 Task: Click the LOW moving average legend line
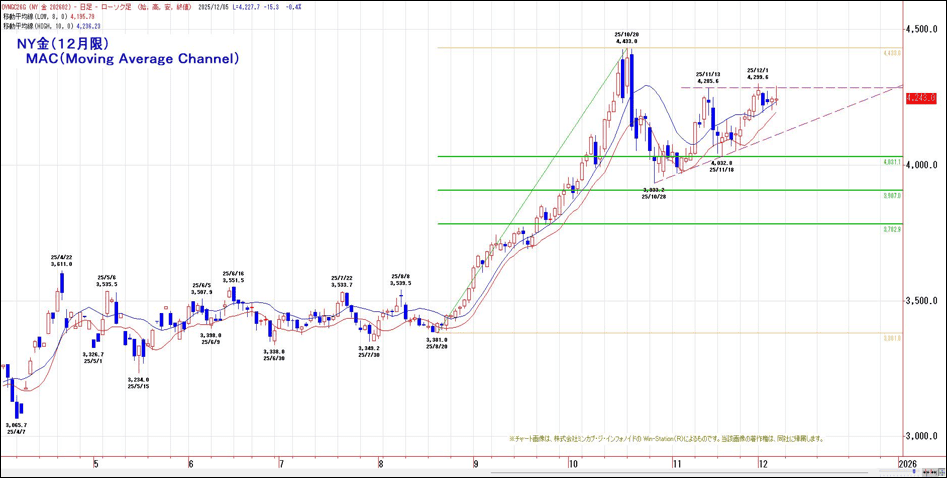click(50, 16)
